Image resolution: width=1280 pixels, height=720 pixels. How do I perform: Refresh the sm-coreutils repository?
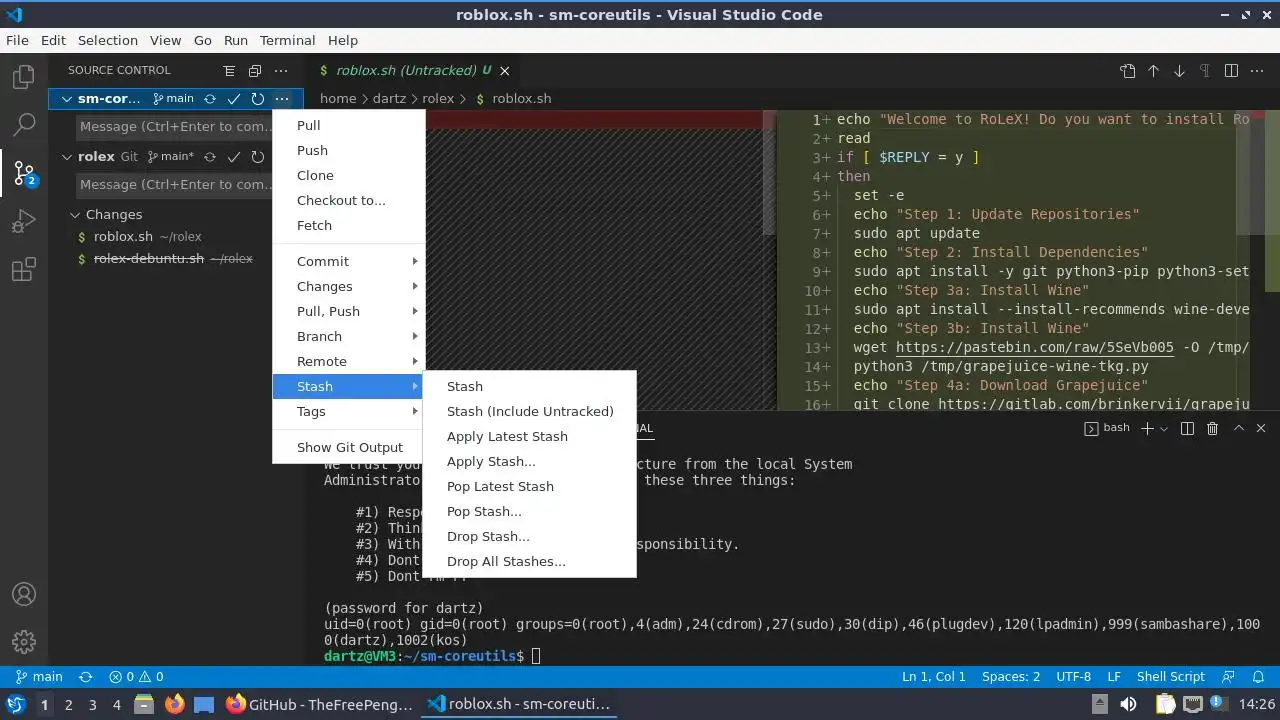pos(258,99)
